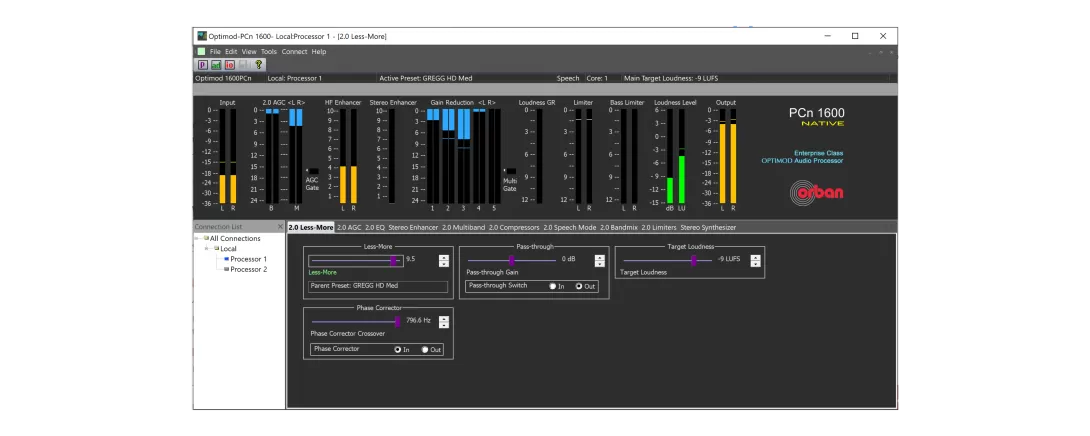Close the Connection List panel with X
Image resolution: width=1090 pixels, height=436 pixels.
pos(280,227)
